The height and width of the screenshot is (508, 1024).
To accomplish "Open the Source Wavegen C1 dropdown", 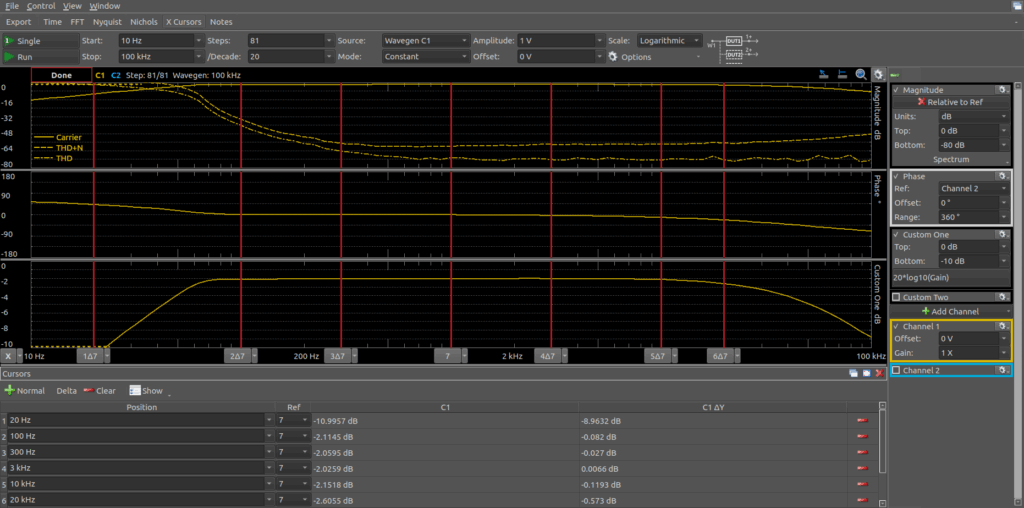I will (x=424, y=41).
